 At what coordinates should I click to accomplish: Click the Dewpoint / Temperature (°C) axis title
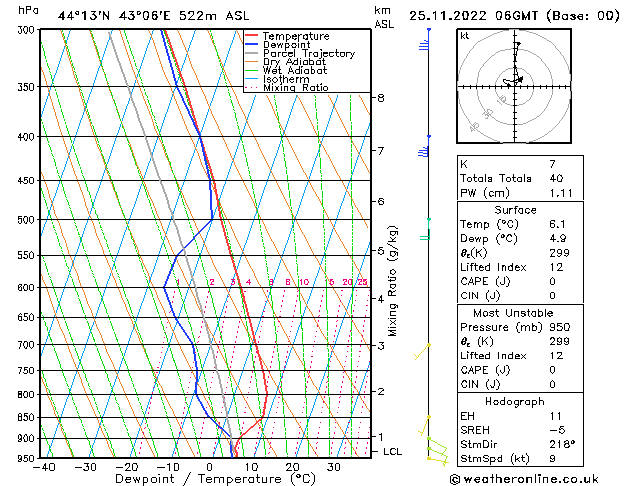(x=215, y=479)
